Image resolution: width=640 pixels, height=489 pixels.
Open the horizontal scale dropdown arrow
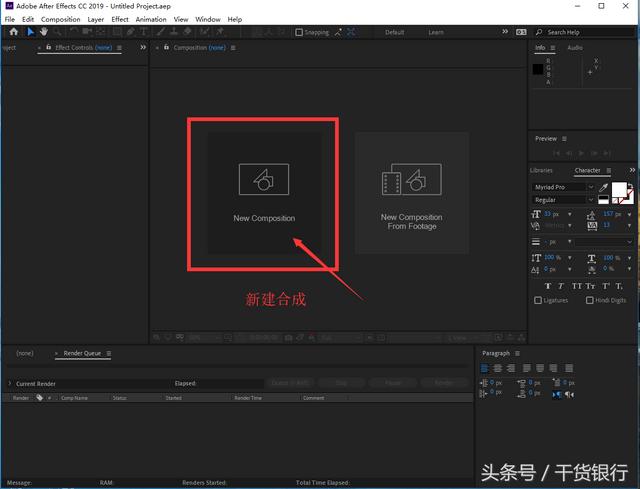tap(629, 258)
